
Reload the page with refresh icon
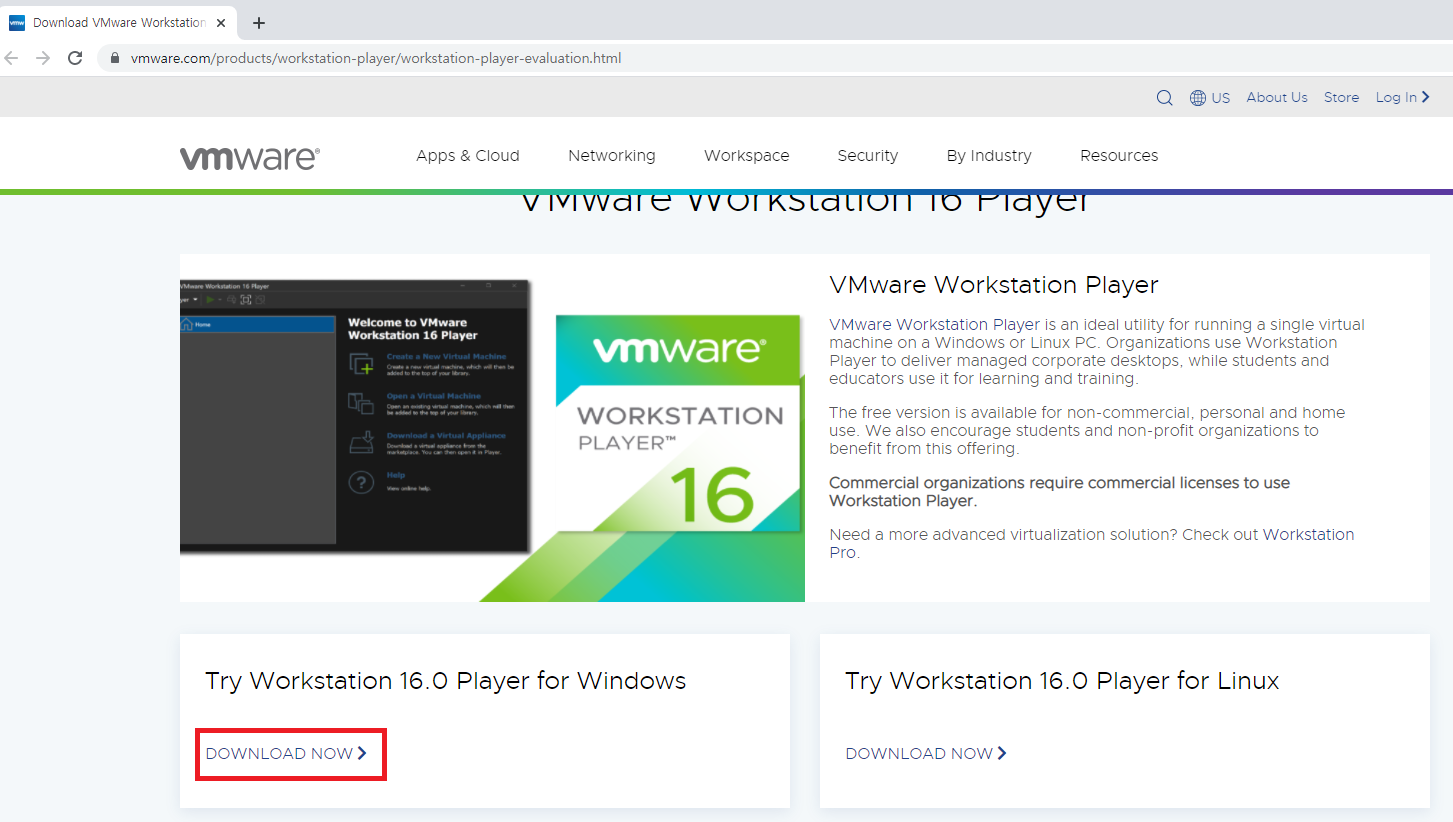(75, 58)
